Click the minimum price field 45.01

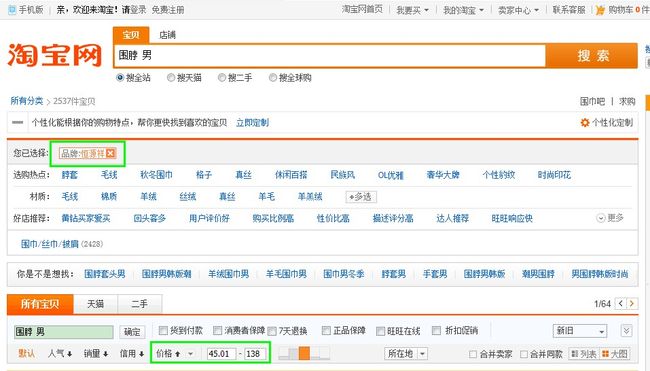221,354
